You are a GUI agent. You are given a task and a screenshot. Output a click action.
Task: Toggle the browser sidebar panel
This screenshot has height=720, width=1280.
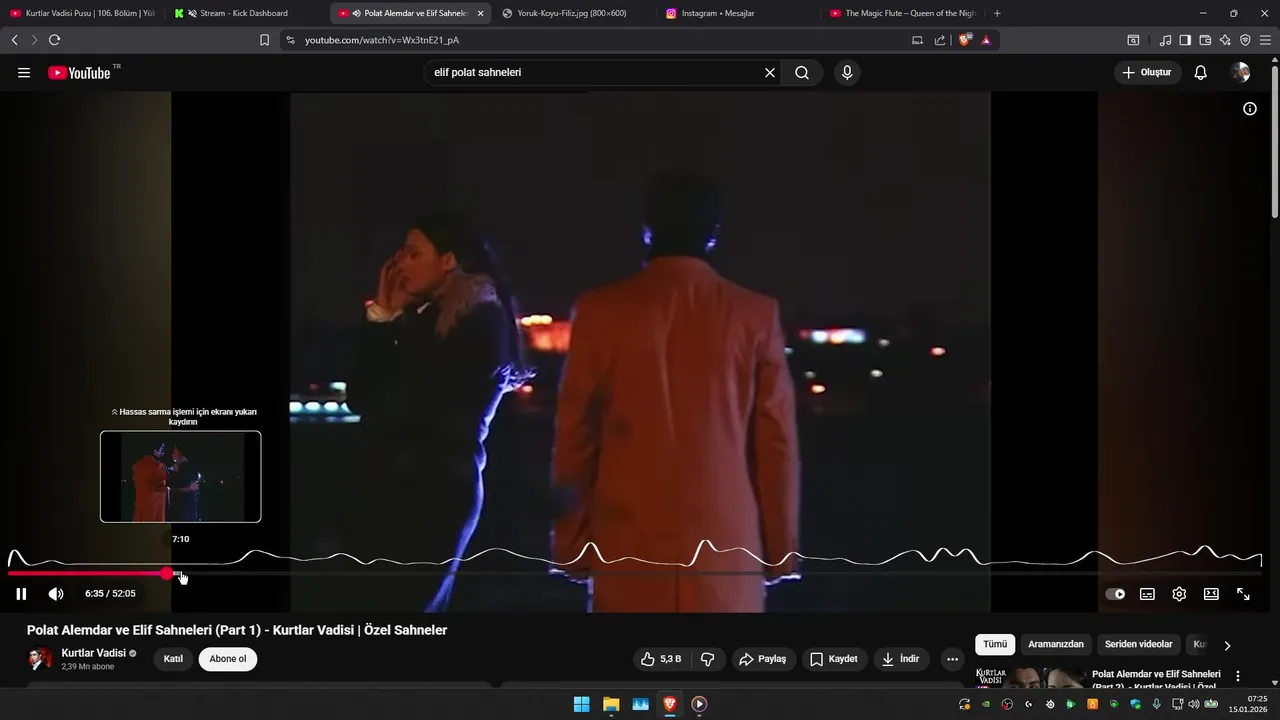click(1185, 40)
